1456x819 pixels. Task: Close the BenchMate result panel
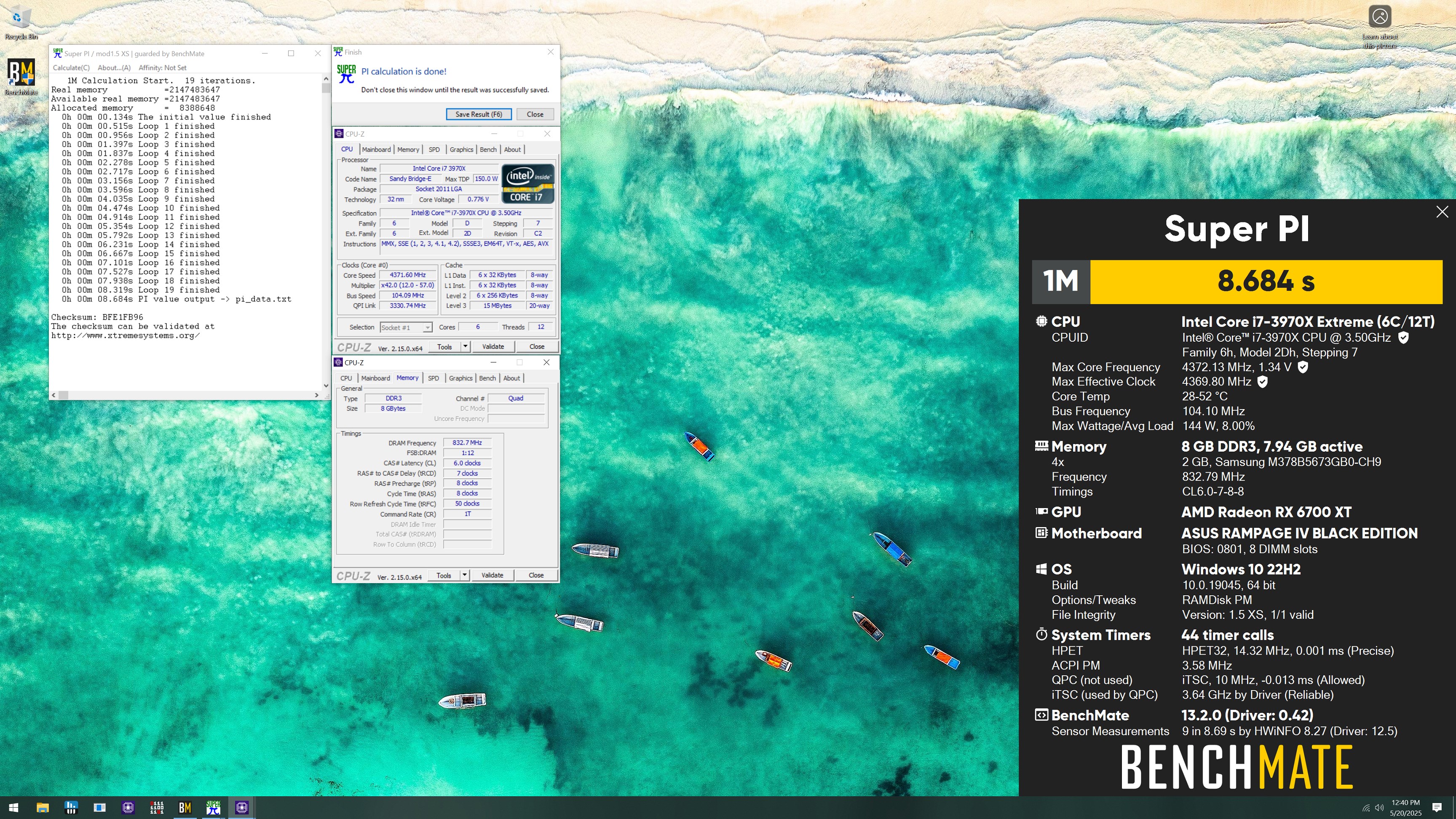[1442, 212]
